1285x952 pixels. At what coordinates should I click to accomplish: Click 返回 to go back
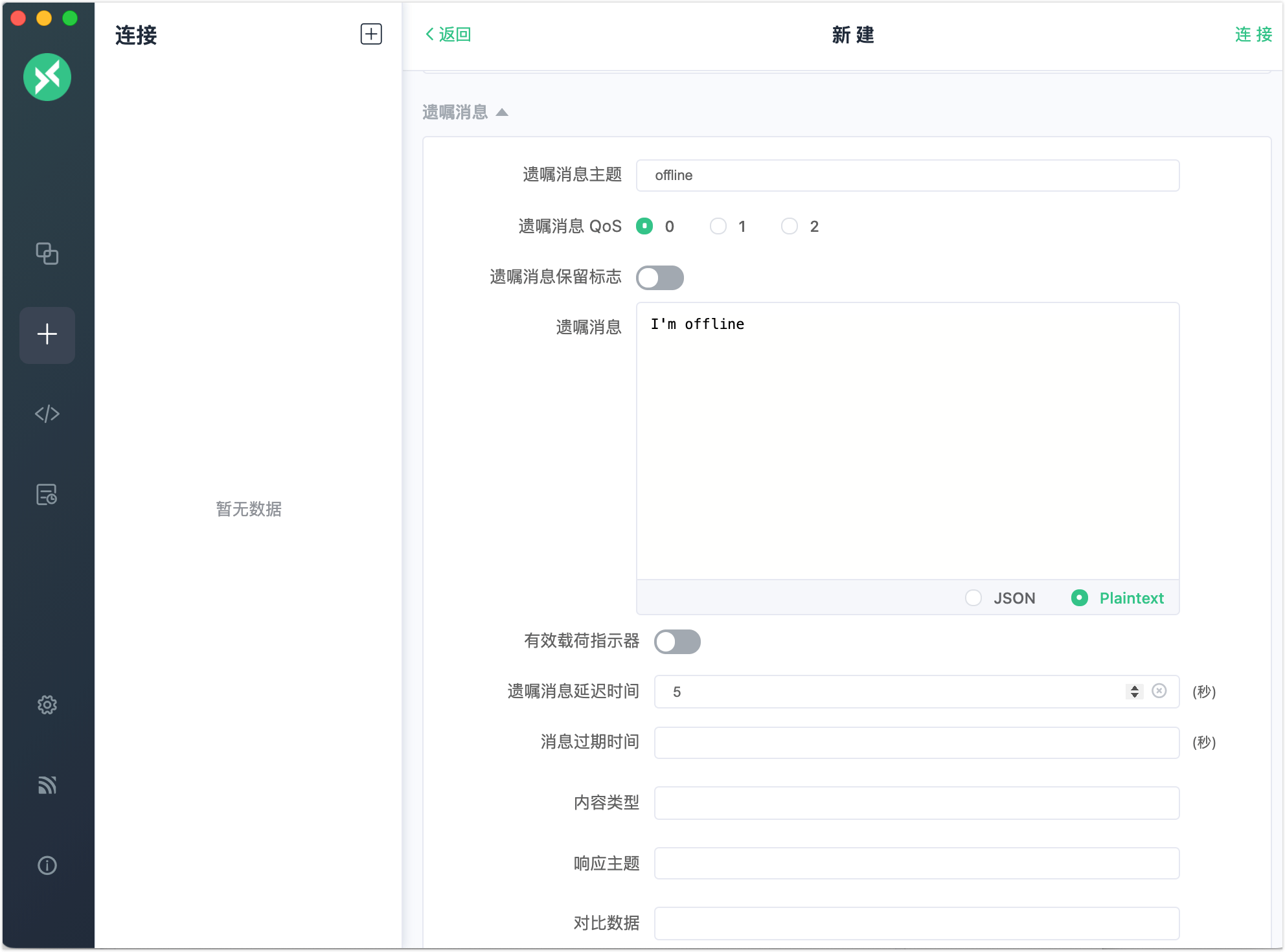pos(448,34)
